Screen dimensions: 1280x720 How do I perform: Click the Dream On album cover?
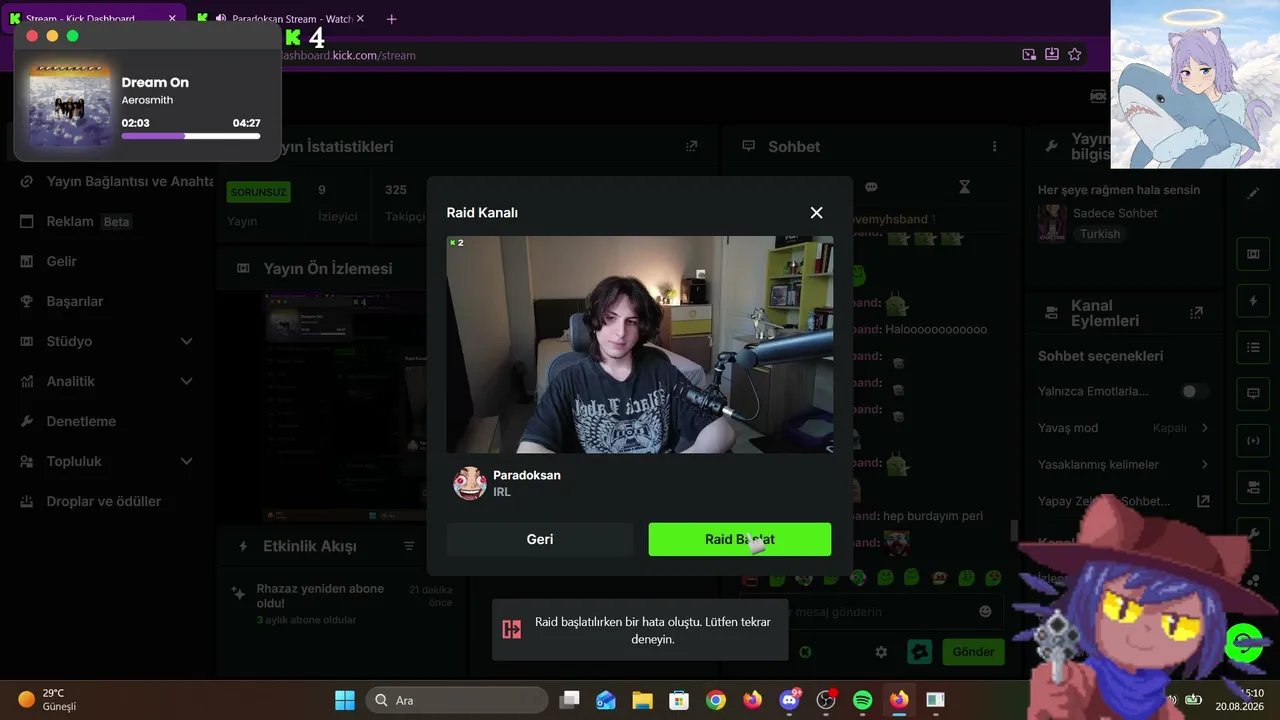70,106
